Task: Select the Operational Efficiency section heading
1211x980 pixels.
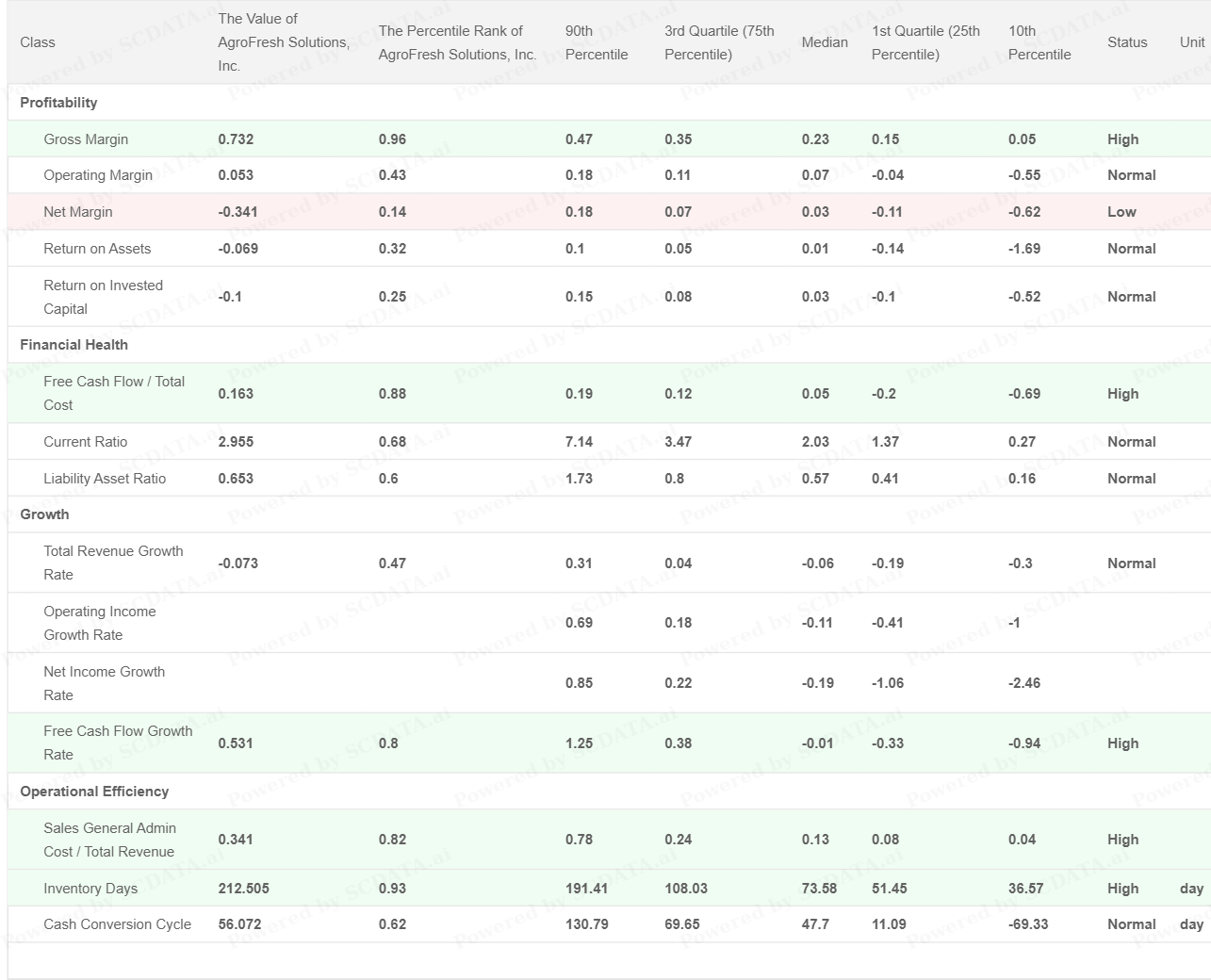Action: 94,792
